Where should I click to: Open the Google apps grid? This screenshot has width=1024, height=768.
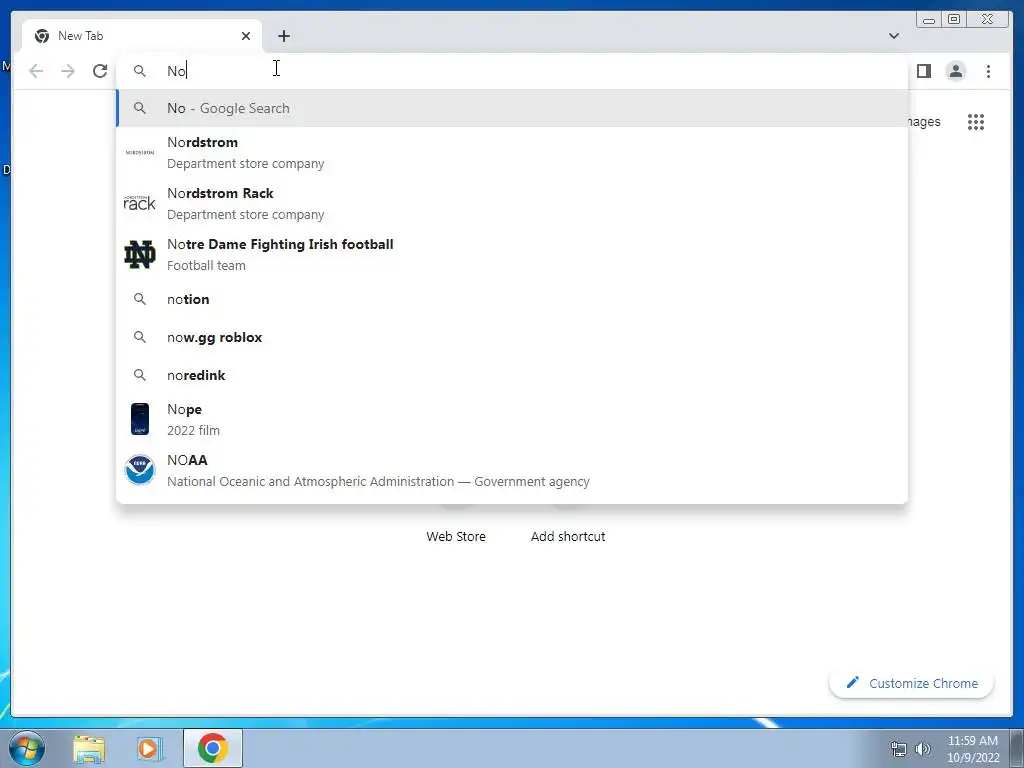point(976,122)
